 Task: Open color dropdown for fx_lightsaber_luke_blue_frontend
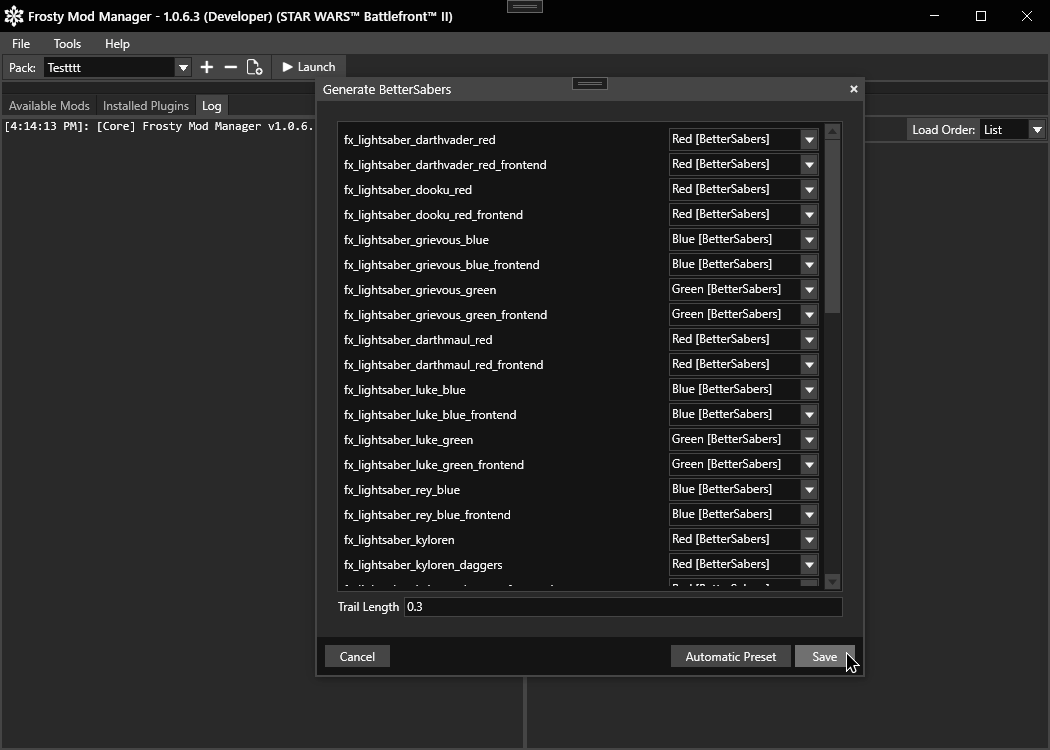[743, 415]
